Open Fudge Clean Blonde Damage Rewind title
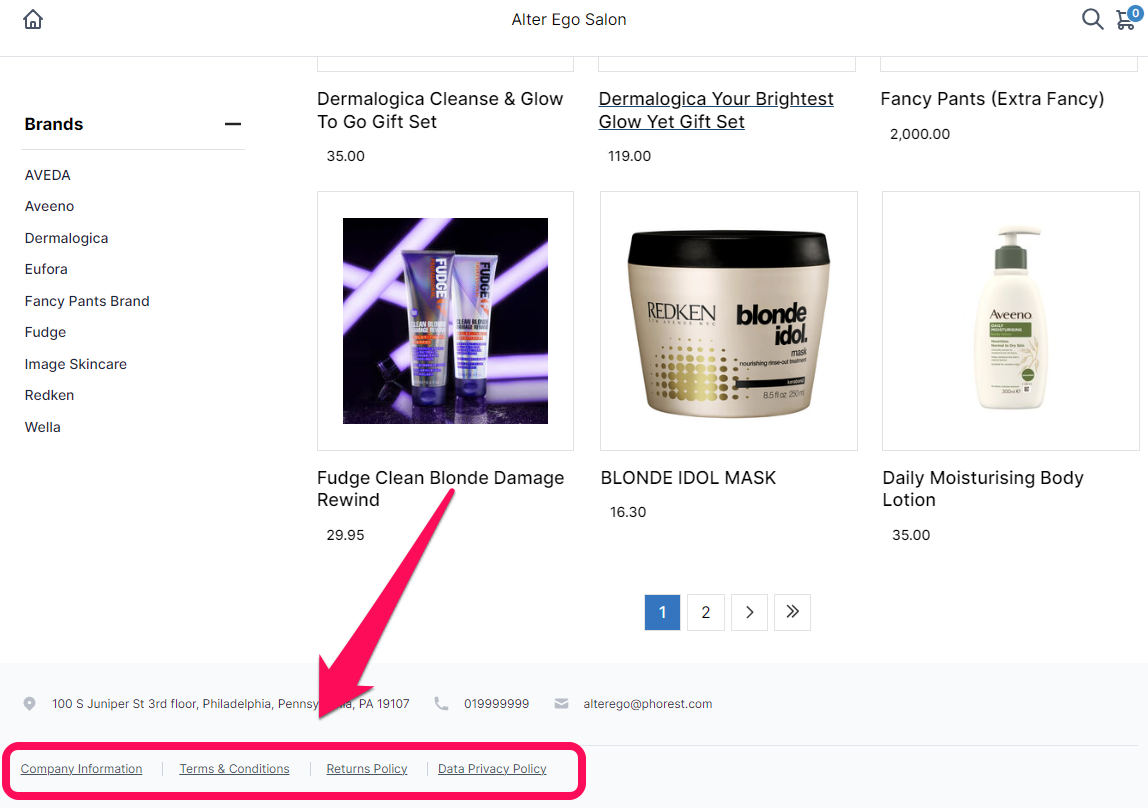Image resolution: width=1148 pixels, height=808 pixels. [440, 489]
